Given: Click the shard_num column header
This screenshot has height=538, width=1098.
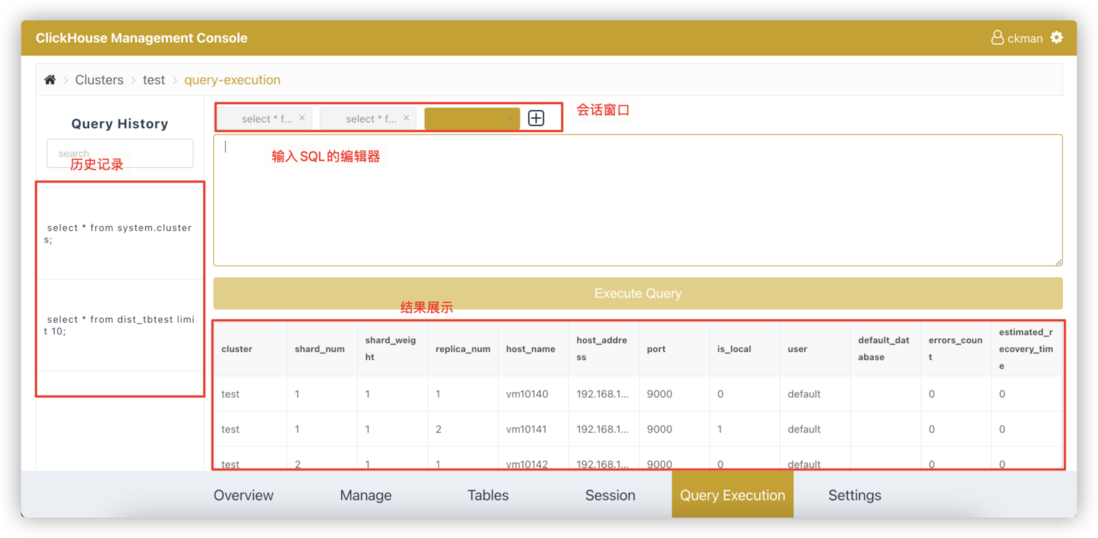Looking at the screenshot, I should pos(320,349).
